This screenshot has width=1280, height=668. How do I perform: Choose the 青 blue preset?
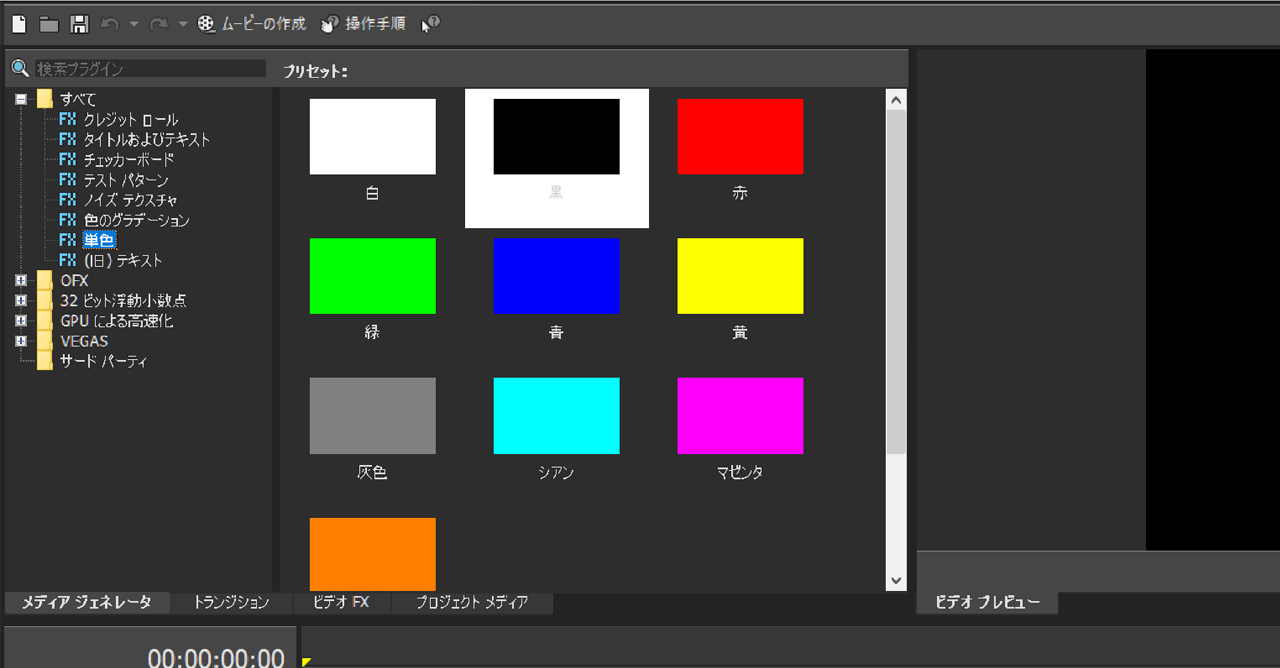click(556, 276)
